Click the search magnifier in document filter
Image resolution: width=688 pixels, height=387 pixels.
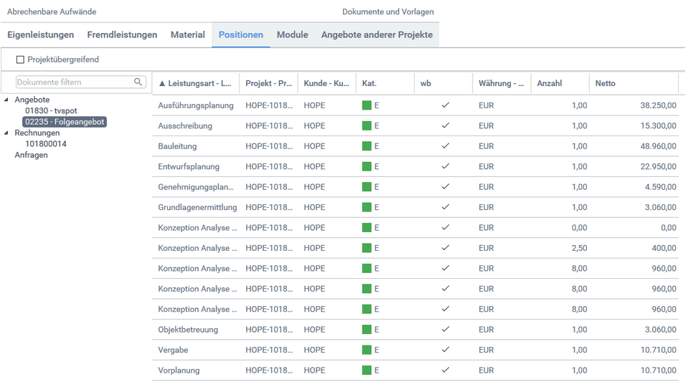click(138, 82)
